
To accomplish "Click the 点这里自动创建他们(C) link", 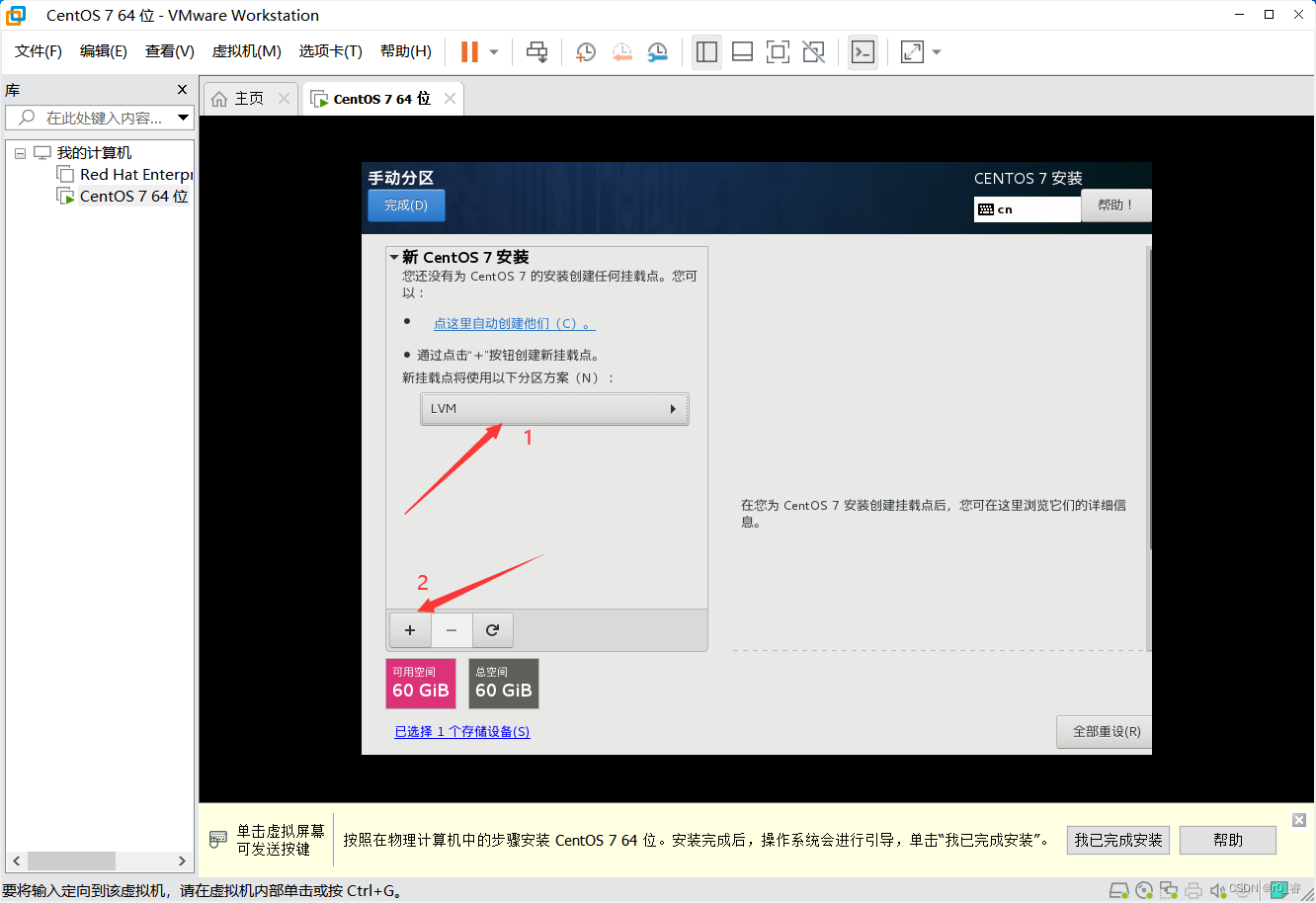I will 514,324.
